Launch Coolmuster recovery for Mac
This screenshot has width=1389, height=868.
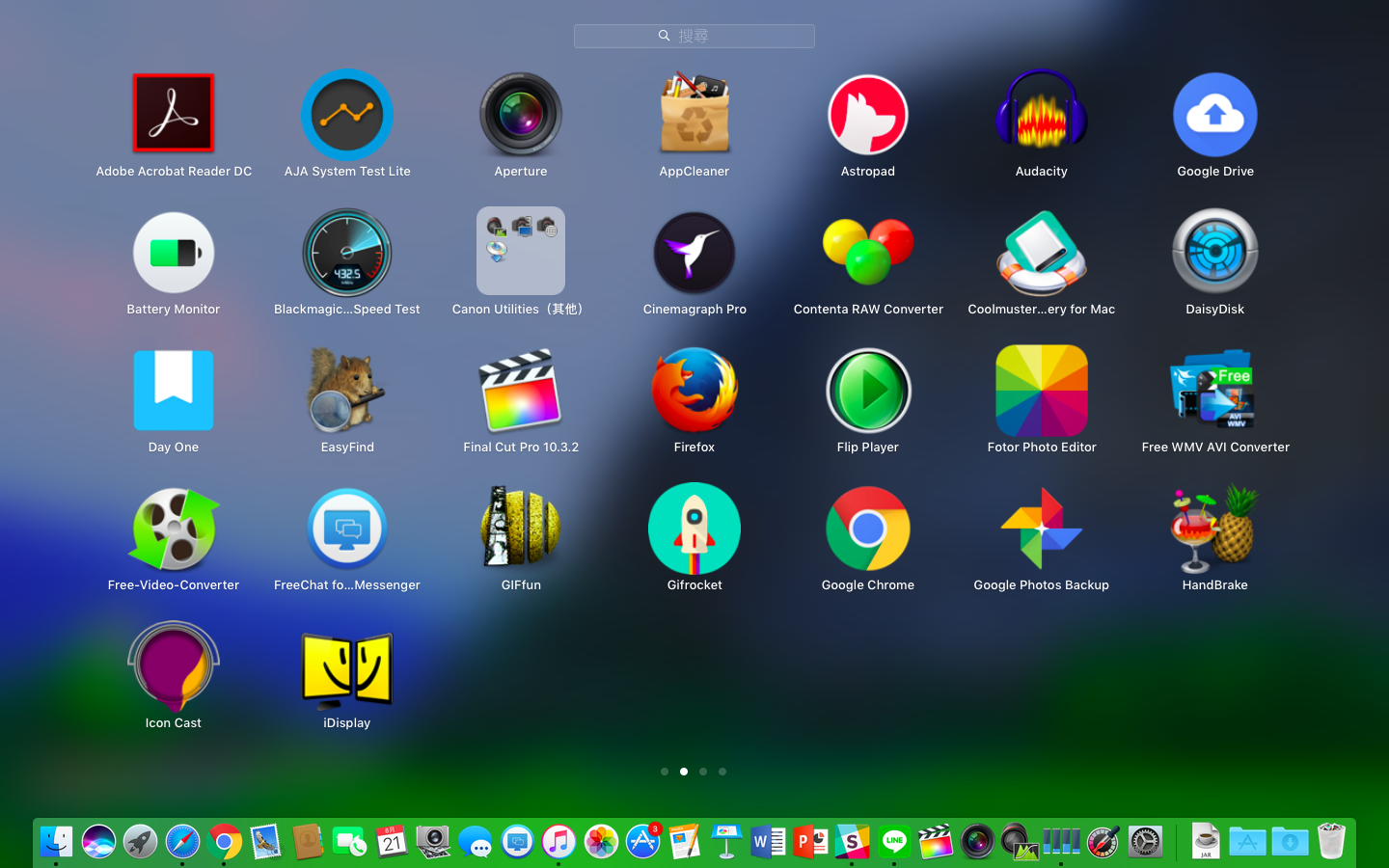click(x=1042, y=253)
